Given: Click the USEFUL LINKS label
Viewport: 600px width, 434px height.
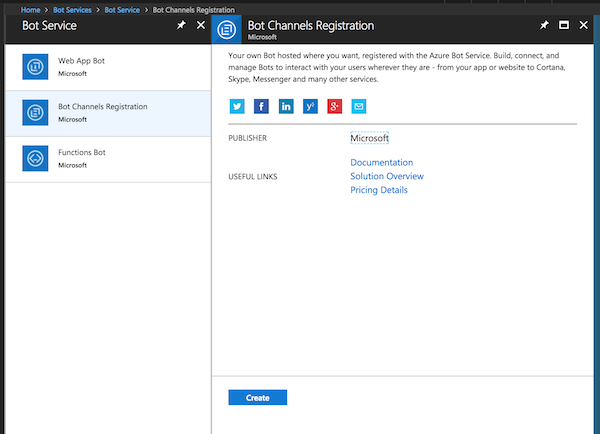Looking at the screenshot, I should pyautogui.click(x=253, y=176).
